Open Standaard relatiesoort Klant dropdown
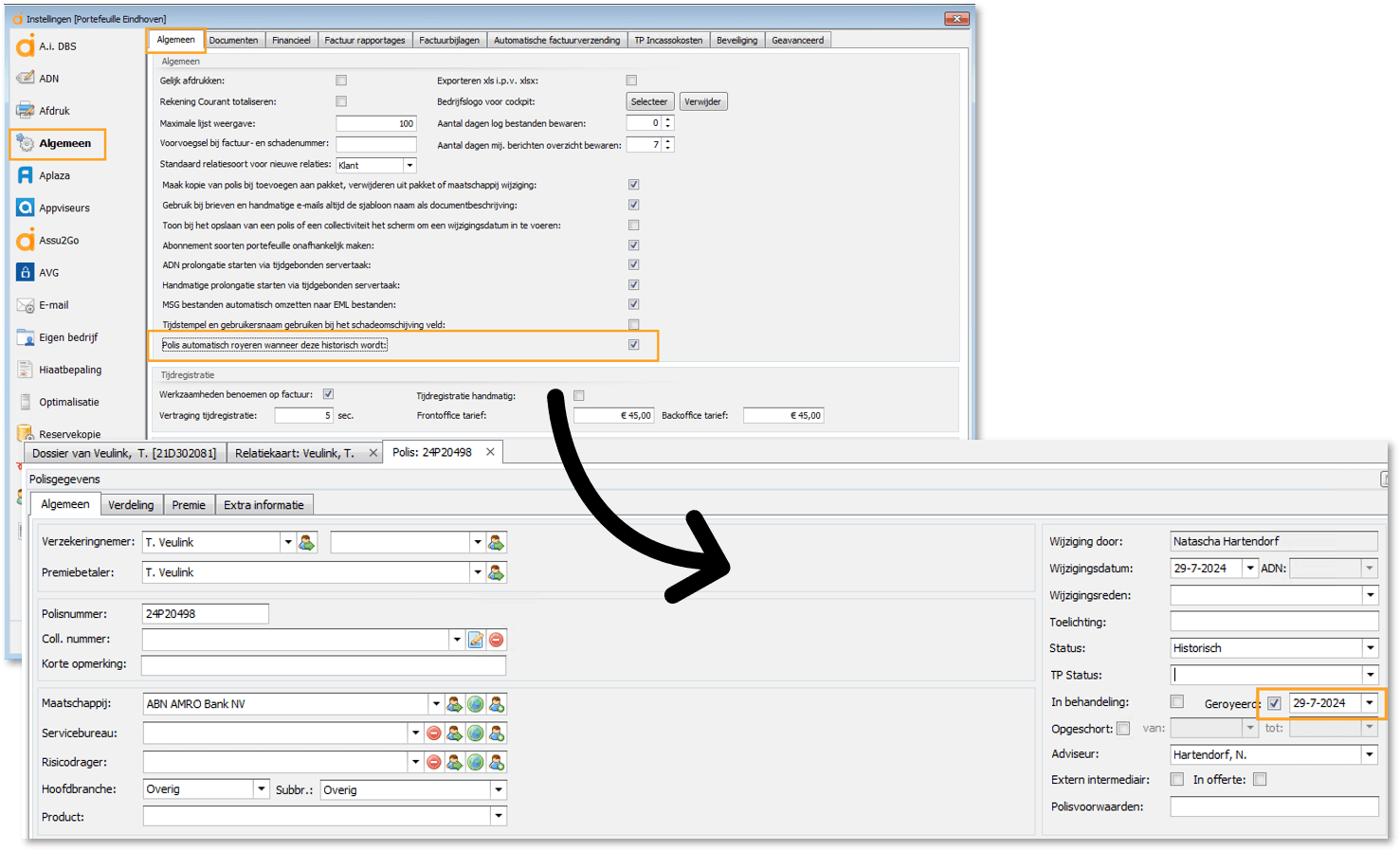 tap(410, 166)
